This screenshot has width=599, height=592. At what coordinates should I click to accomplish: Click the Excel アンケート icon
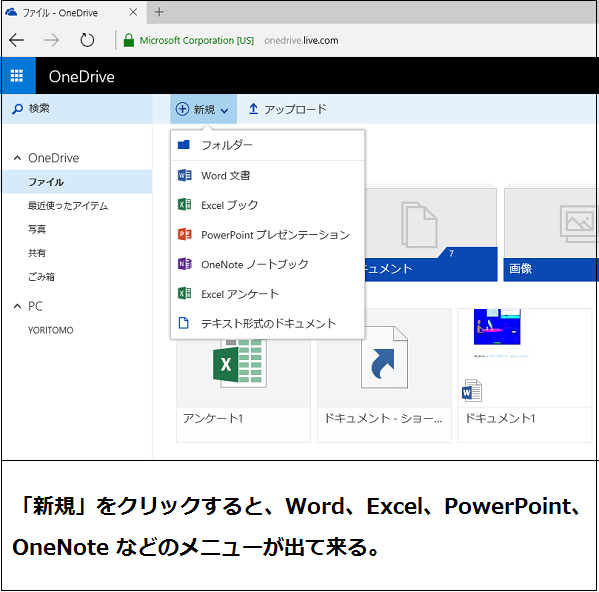point(185,294)
